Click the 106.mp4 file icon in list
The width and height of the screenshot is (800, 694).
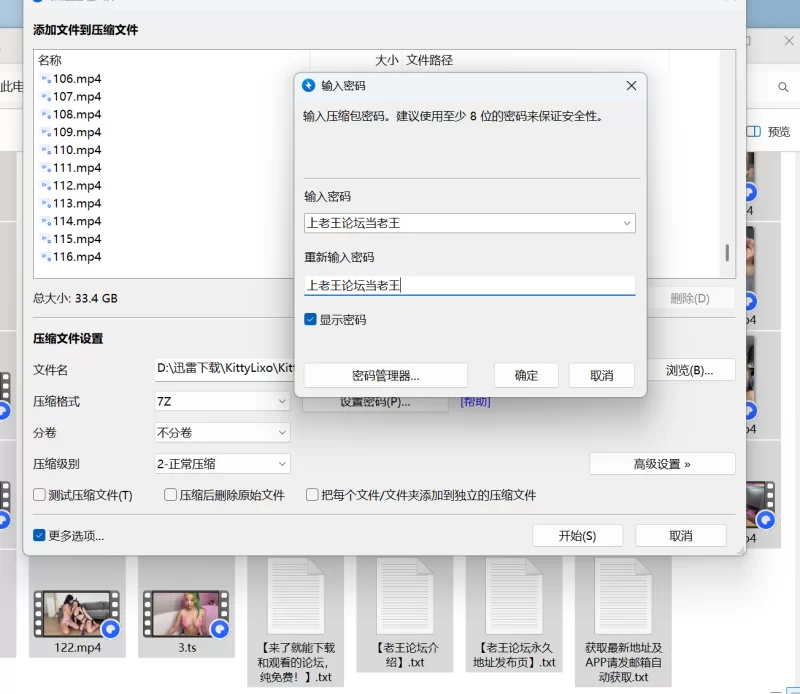(x=46, y=79)
